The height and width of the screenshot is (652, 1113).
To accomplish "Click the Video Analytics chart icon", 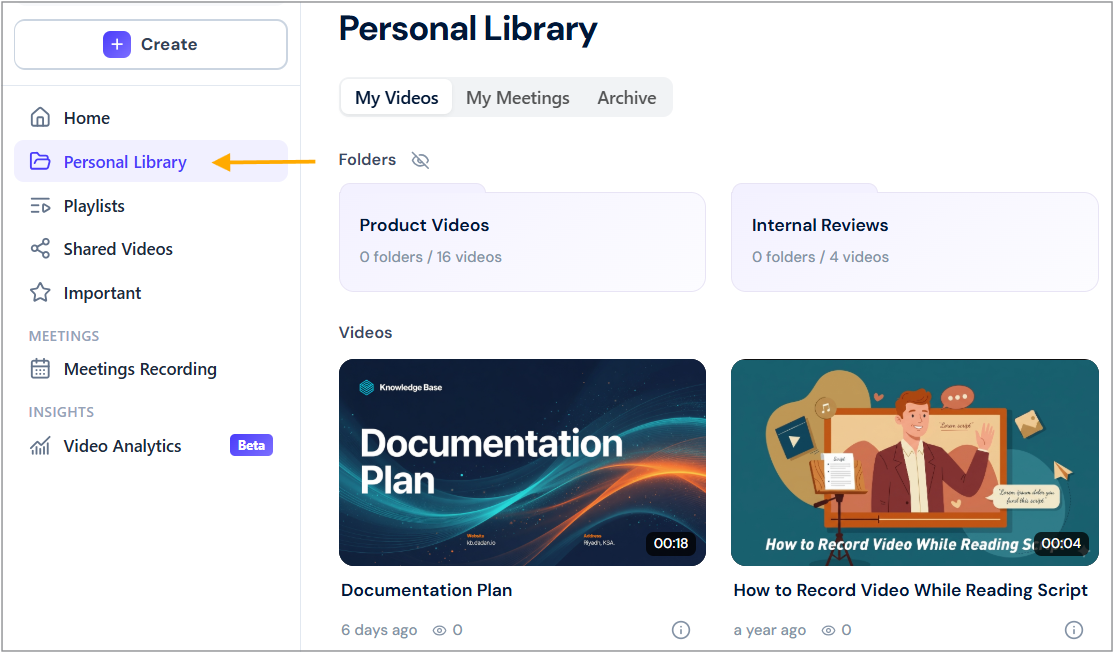I will (x=40, y=446).
